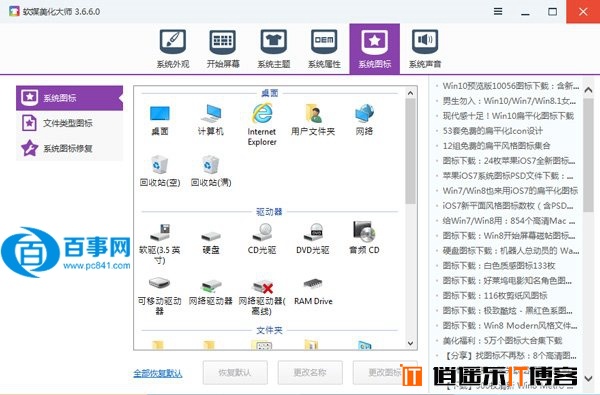Click the icon list scroll-up arrow
Image resolution: width=600 pixels, height=395 pixels.
point(411,93)
